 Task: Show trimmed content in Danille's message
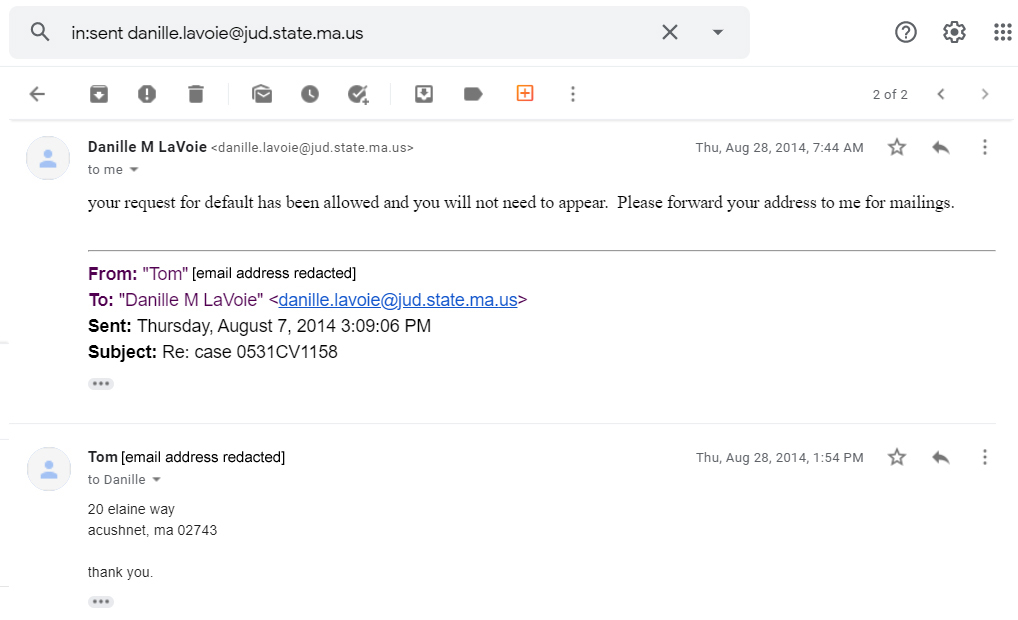point(101,384)
